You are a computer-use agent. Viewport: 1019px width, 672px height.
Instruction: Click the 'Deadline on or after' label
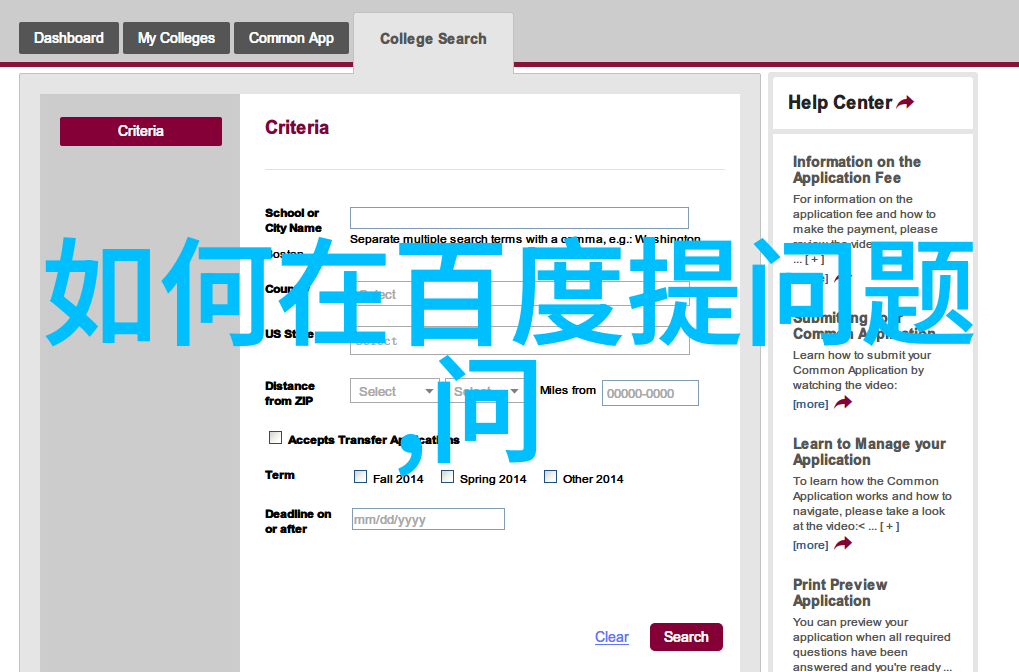click(298, 521)
